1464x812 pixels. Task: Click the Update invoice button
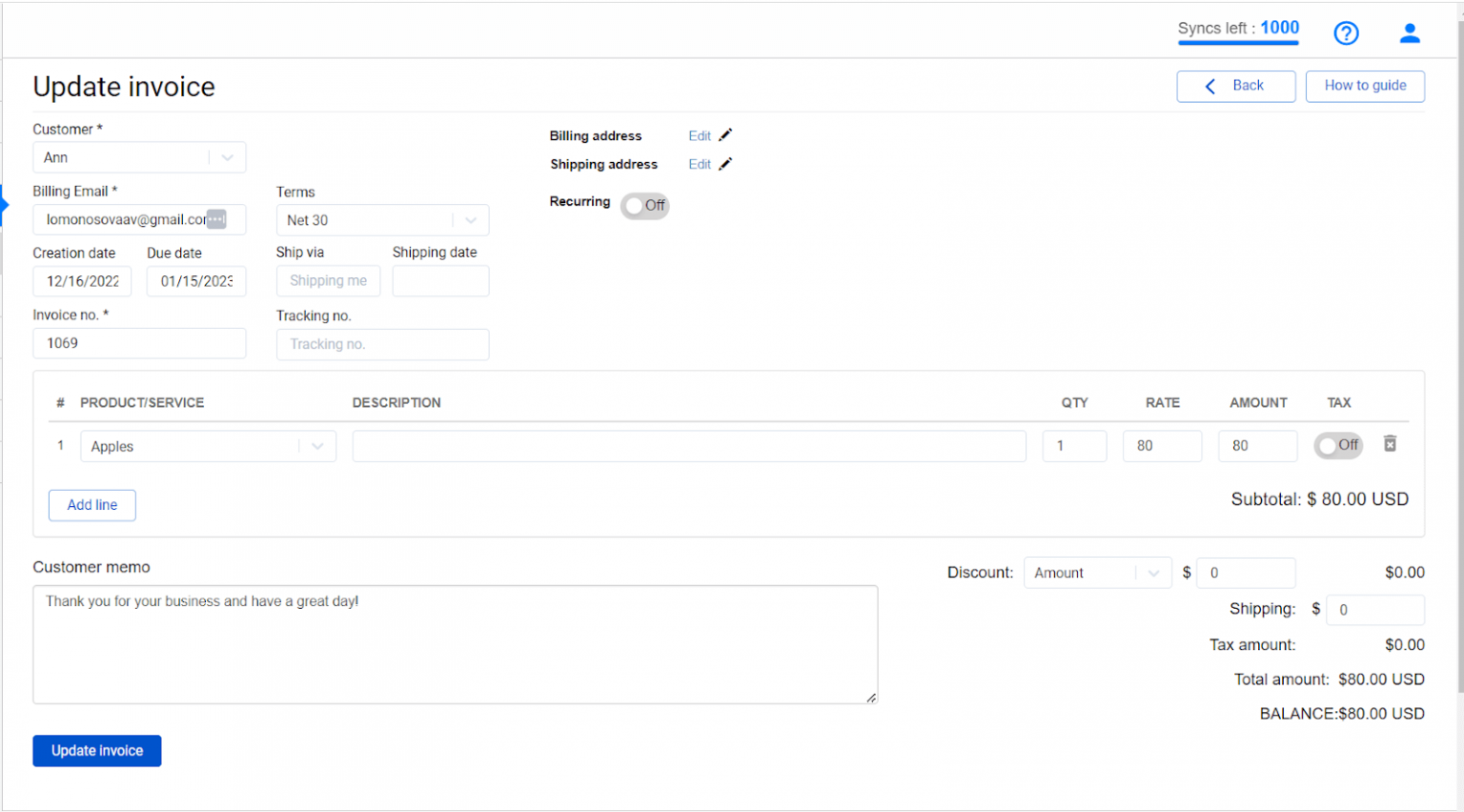(96, 751)
